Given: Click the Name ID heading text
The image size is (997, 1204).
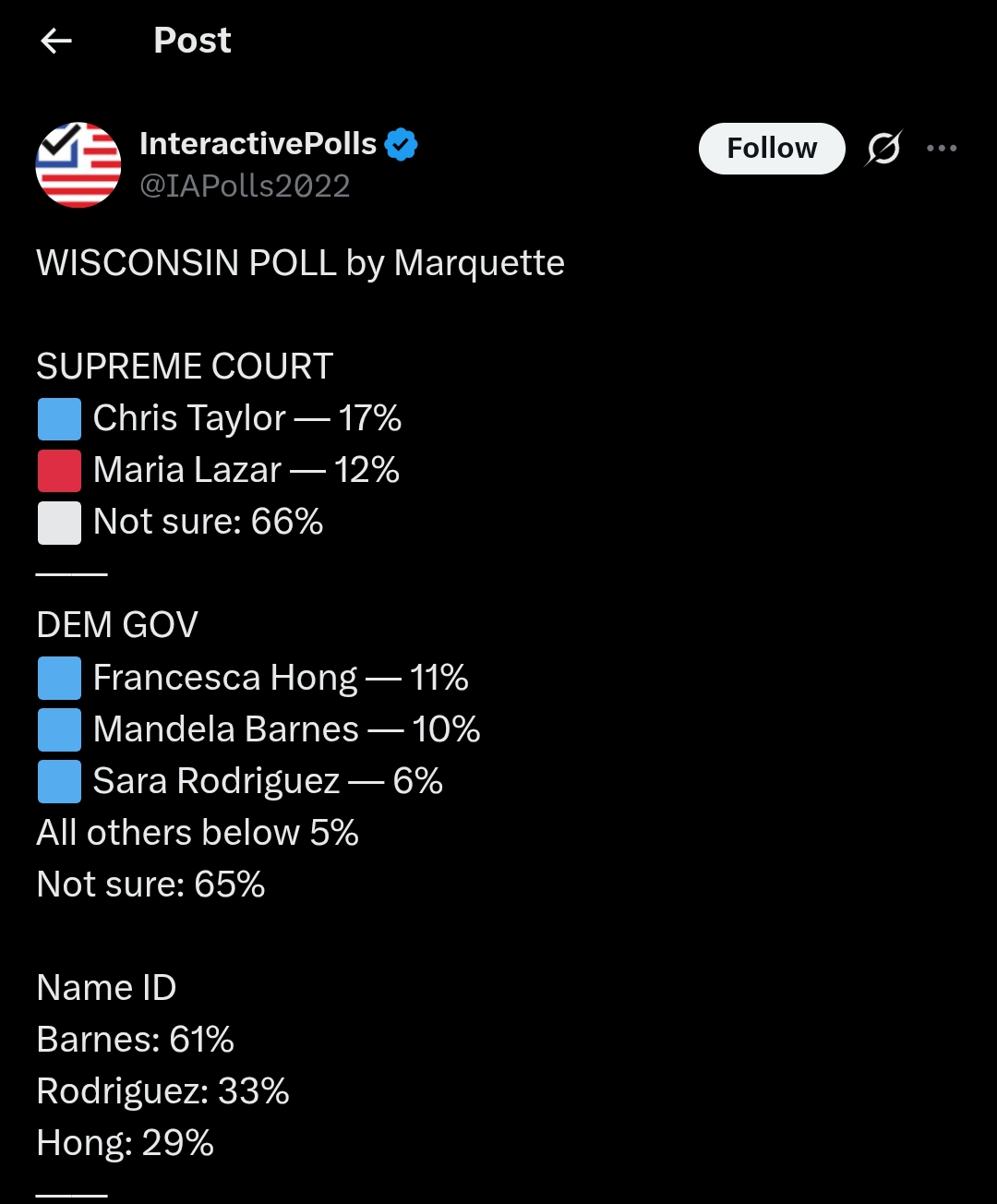Looking at the screenshot, I should coord(106,988).
